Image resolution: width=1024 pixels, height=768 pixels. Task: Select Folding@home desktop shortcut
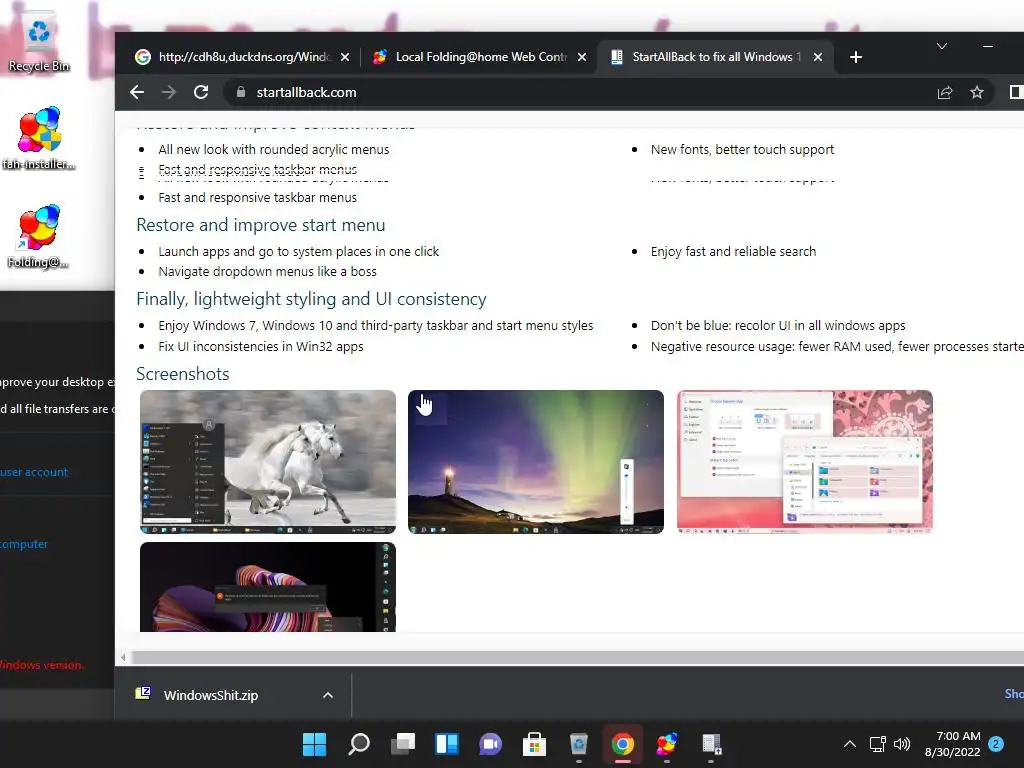(39, 237)
